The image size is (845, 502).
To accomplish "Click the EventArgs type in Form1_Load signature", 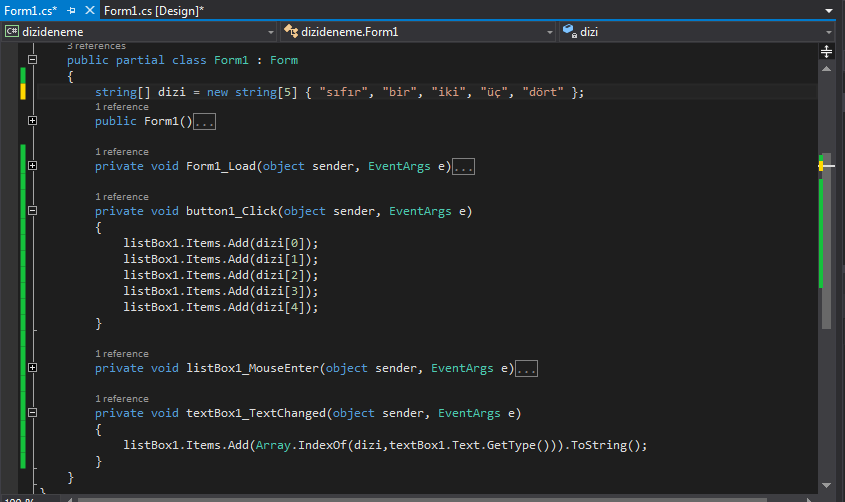I will [399, 166].
